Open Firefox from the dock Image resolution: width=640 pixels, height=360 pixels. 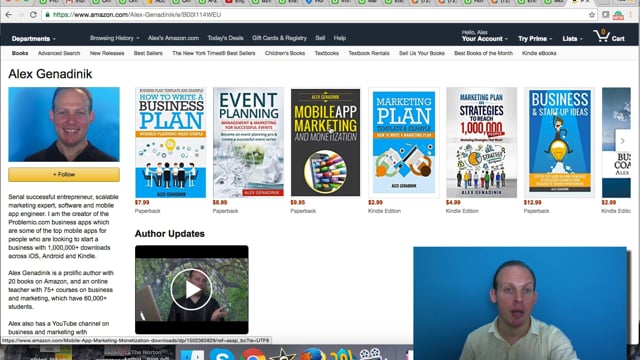[313, 354]
